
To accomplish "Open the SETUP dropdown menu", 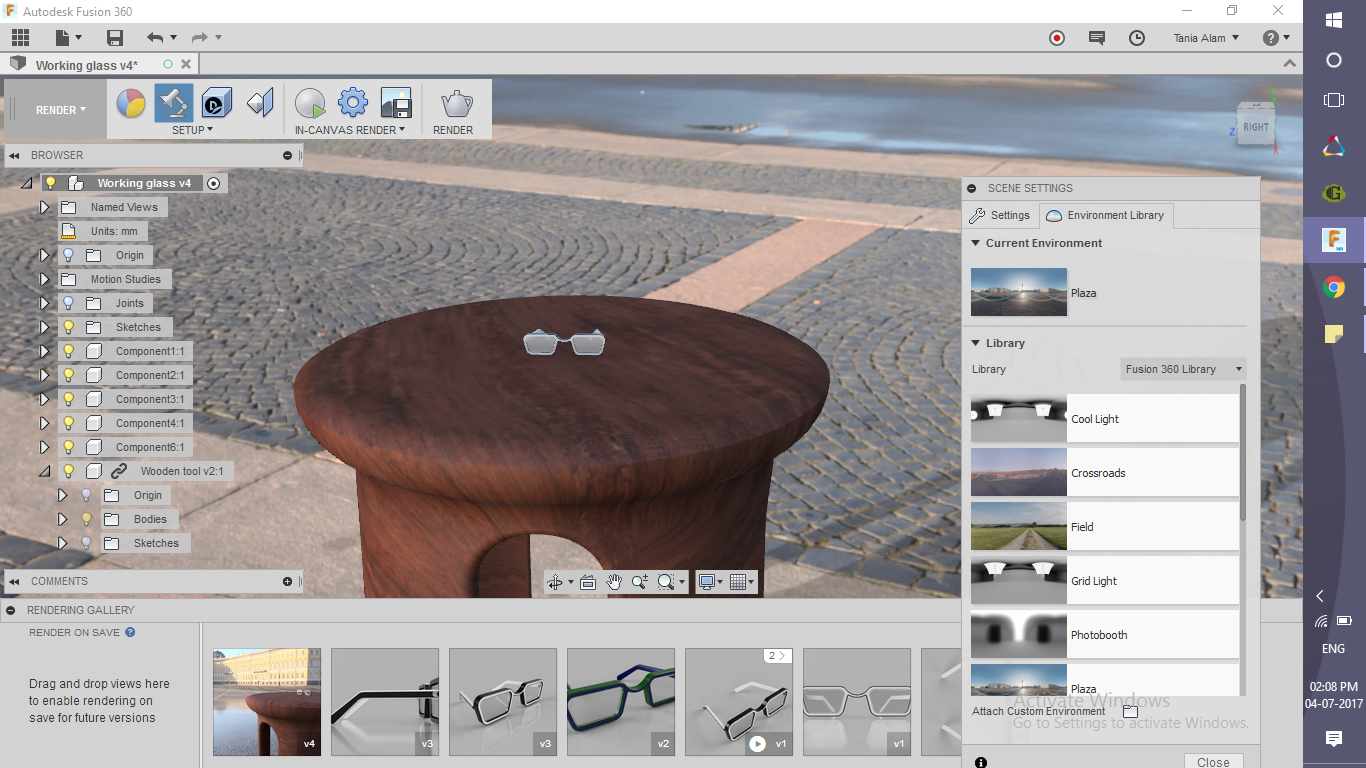I will pos(192,130).
